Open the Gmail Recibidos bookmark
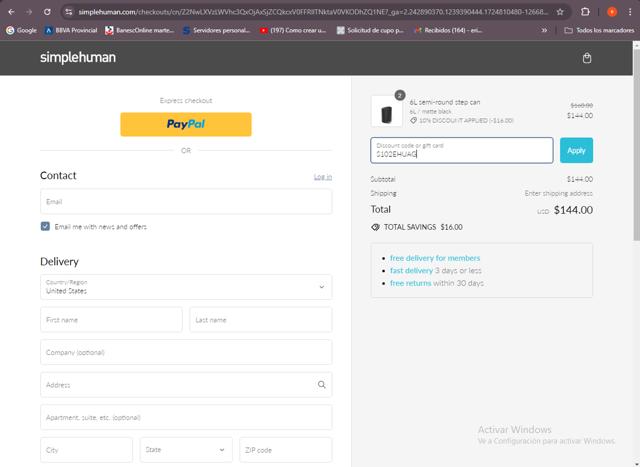 coord(448,30)
